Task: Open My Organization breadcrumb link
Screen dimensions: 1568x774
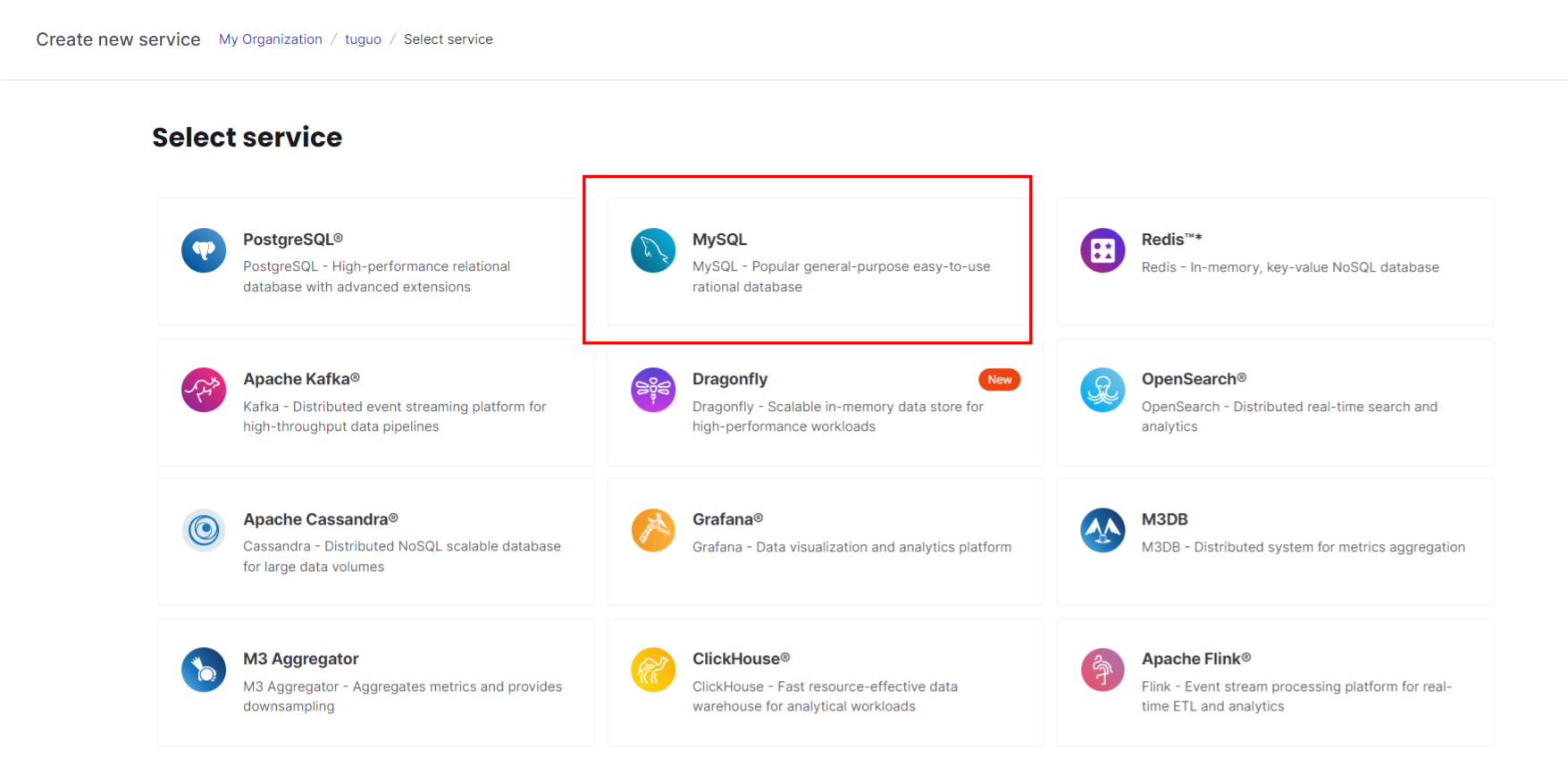Action: click(270, 39)
